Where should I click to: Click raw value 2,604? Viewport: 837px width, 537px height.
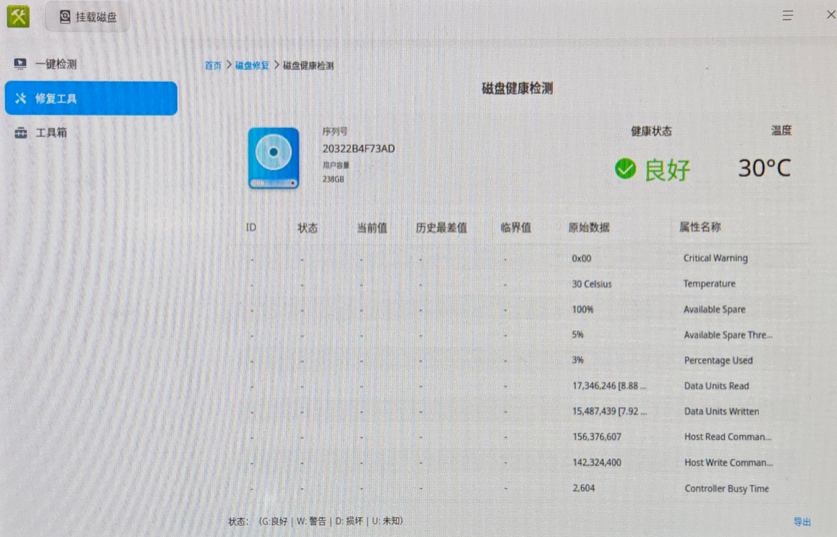[x=583, y=488]
